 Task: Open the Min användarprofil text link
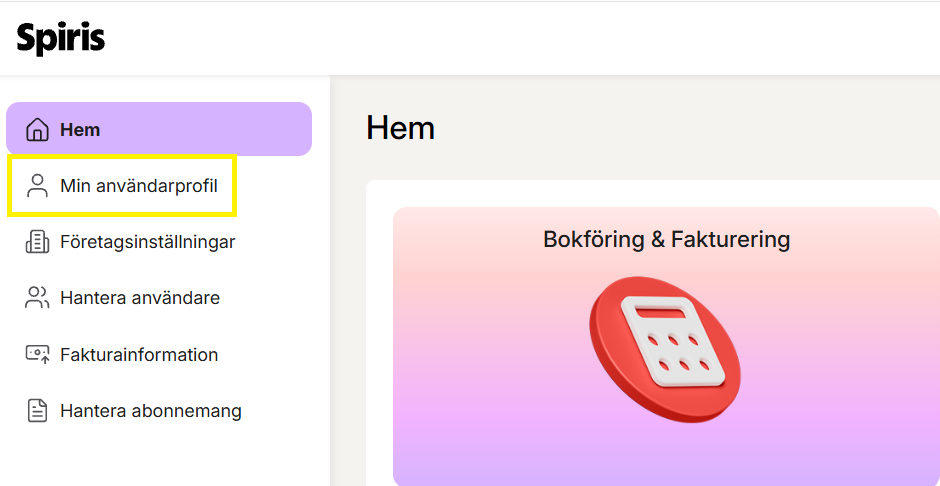point(138,186)
